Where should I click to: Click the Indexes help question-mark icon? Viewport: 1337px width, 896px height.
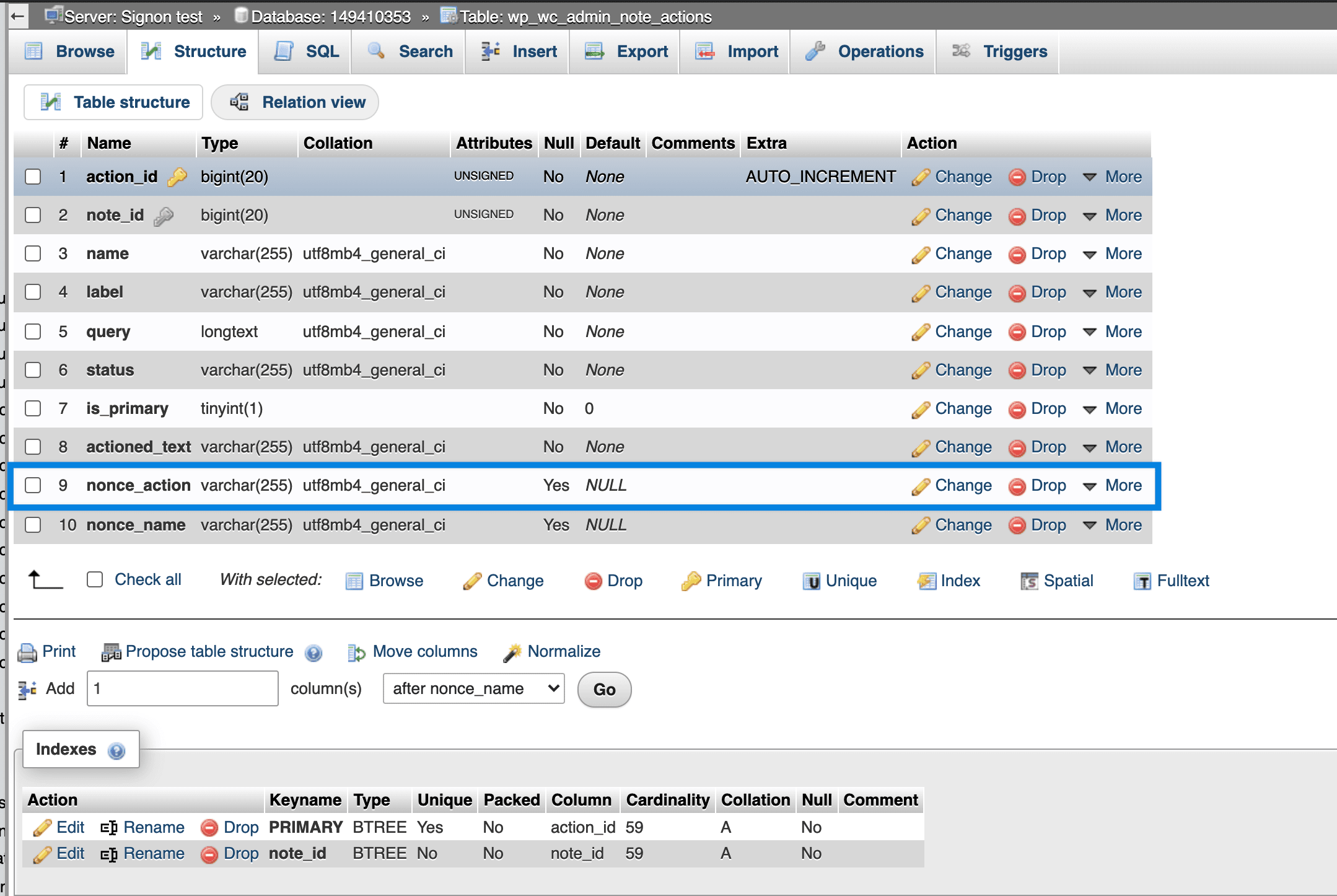pos(116,750)
